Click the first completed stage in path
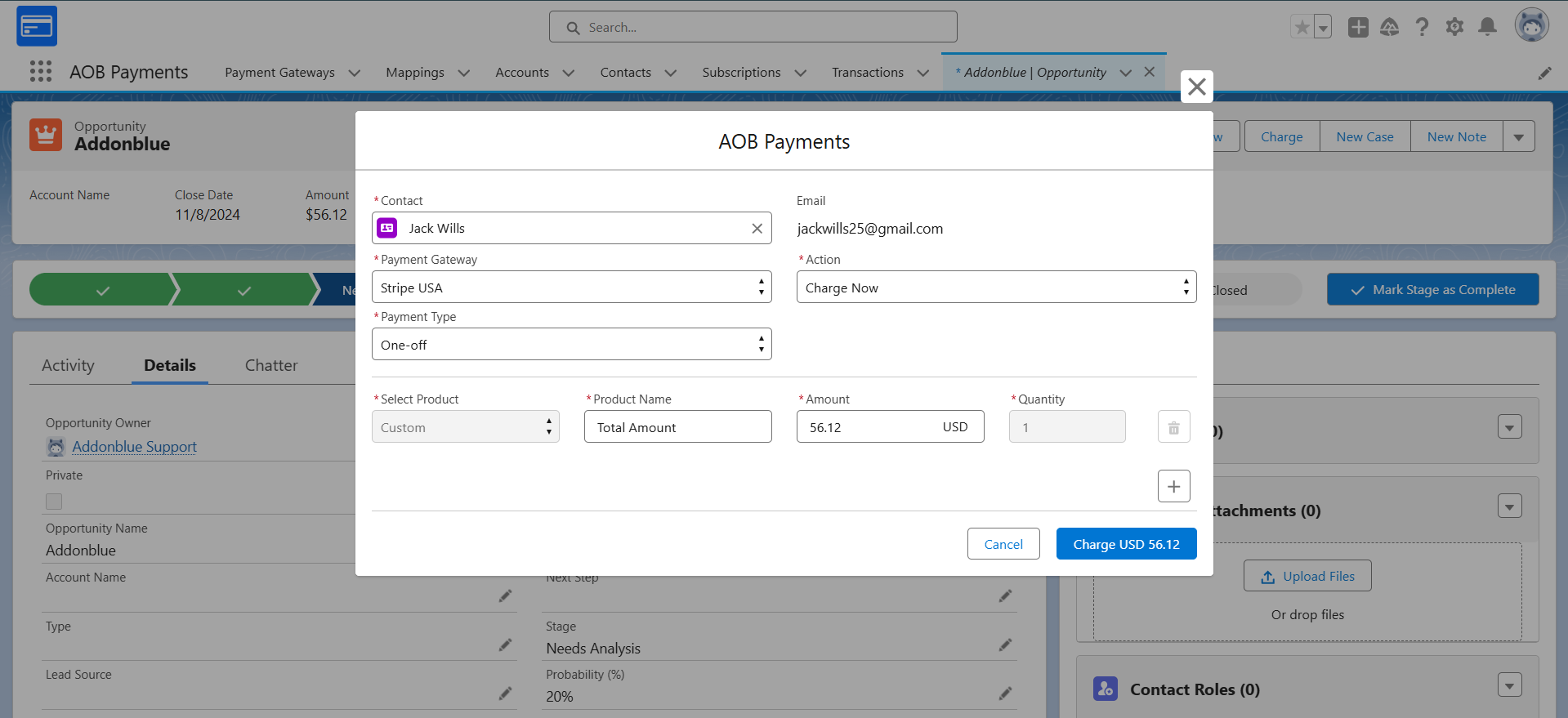 103,290
